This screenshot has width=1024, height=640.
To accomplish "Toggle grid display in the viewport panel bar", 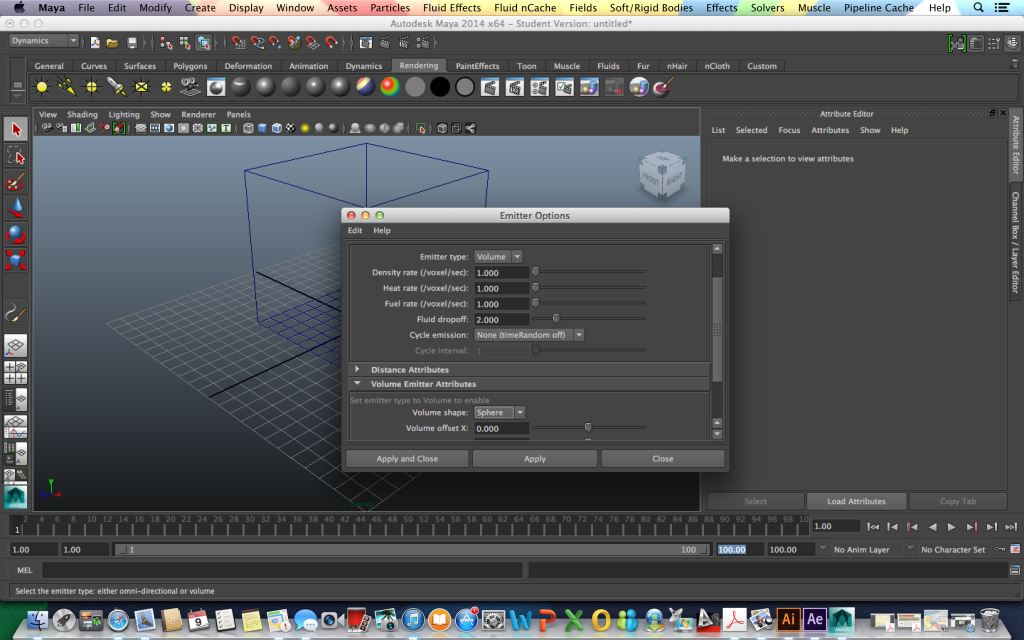I will [x=141, y=128].
